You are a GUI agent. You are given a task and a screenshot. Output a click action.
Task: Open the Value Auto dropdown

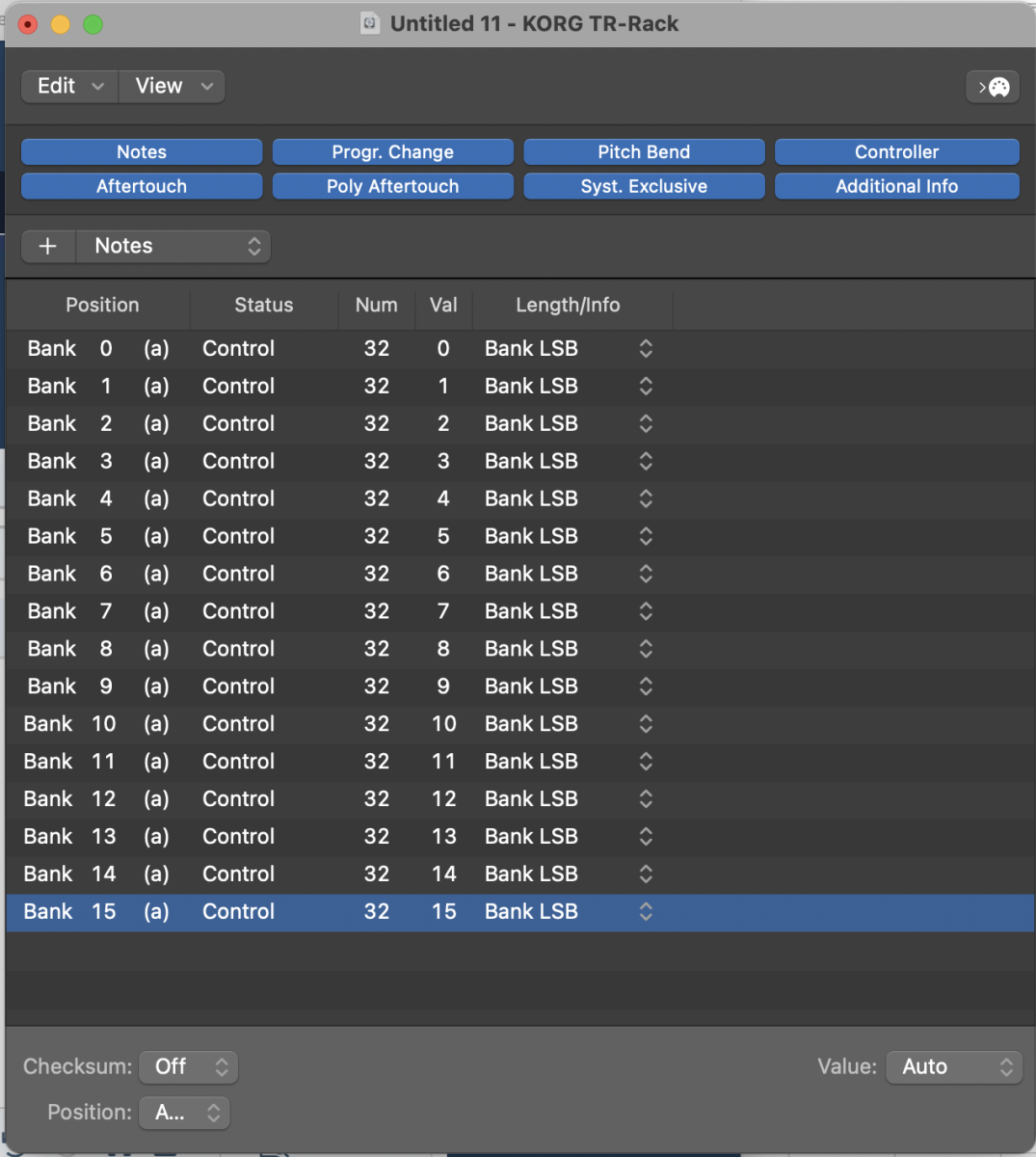(954, 1066)
